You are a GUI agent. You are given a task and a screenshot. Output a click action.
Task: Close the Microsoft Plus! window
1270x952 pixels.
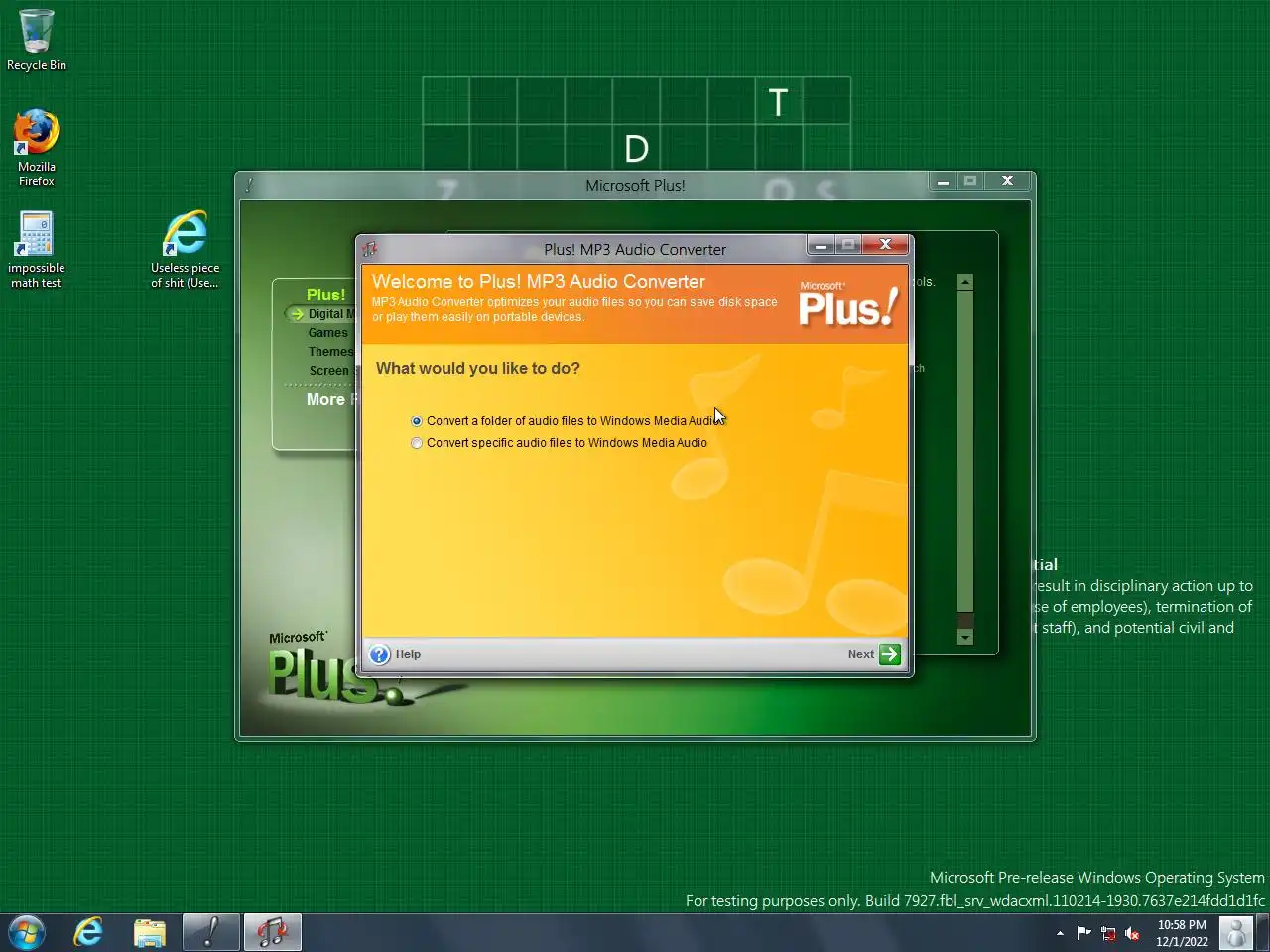[x=1007, y=181]
